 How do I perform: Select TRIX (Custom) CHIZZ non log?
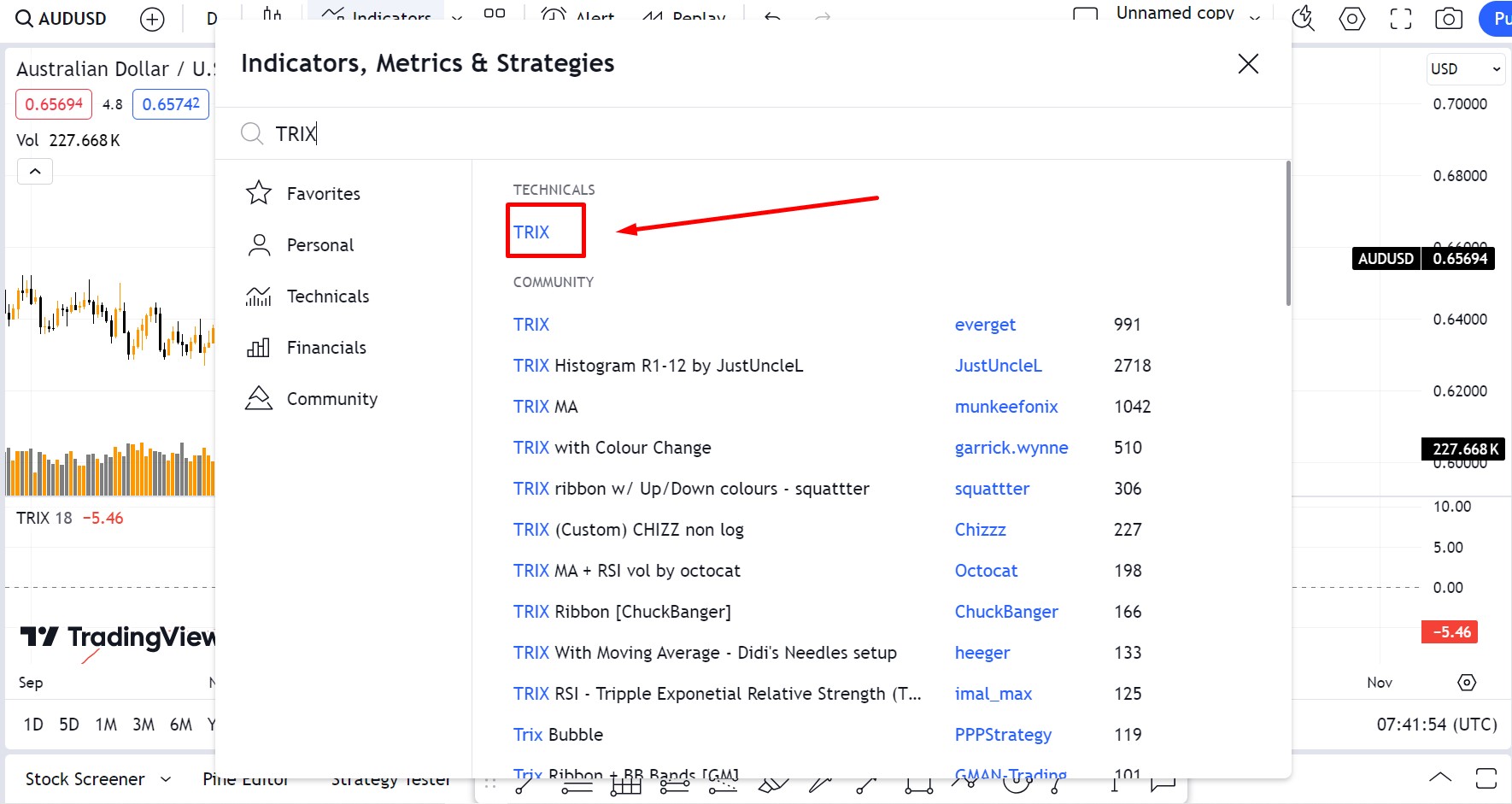628,530
